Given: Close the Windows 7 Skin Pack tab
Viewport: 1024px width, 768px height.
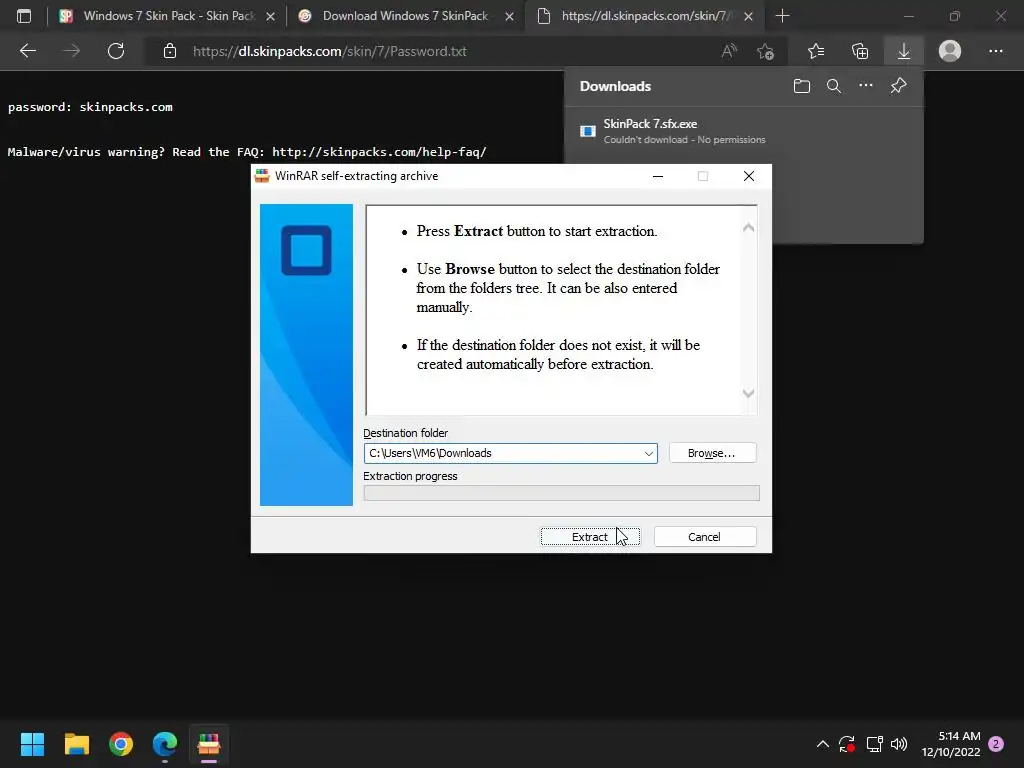Looking at the screenshot, I should [270, 16].
